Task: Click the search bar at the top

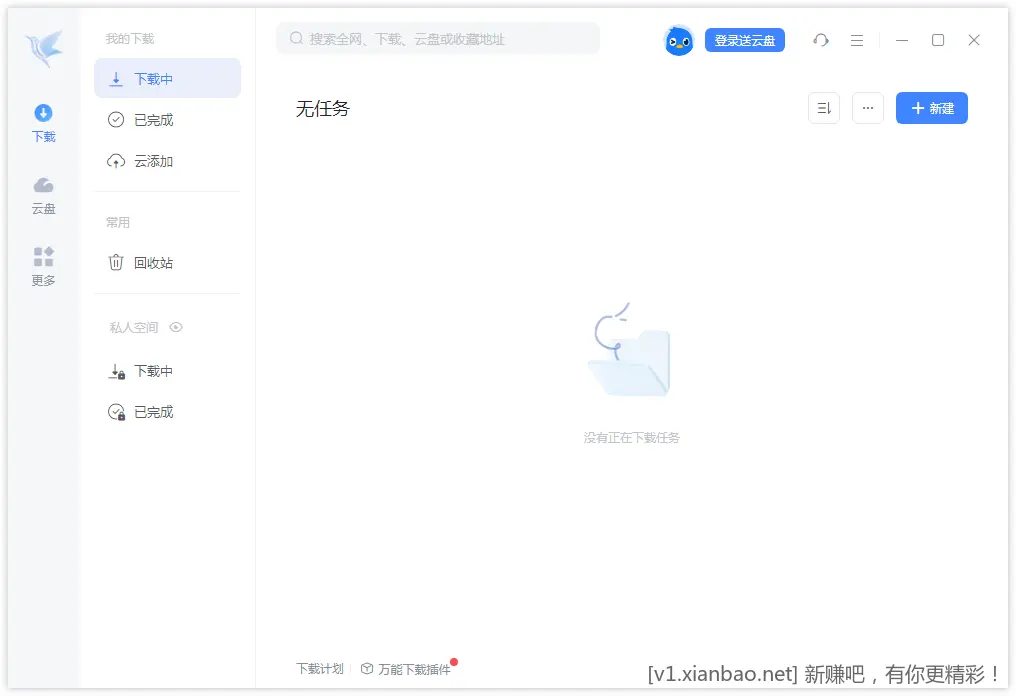Action: pyautogui.click(x=437, y=38)
